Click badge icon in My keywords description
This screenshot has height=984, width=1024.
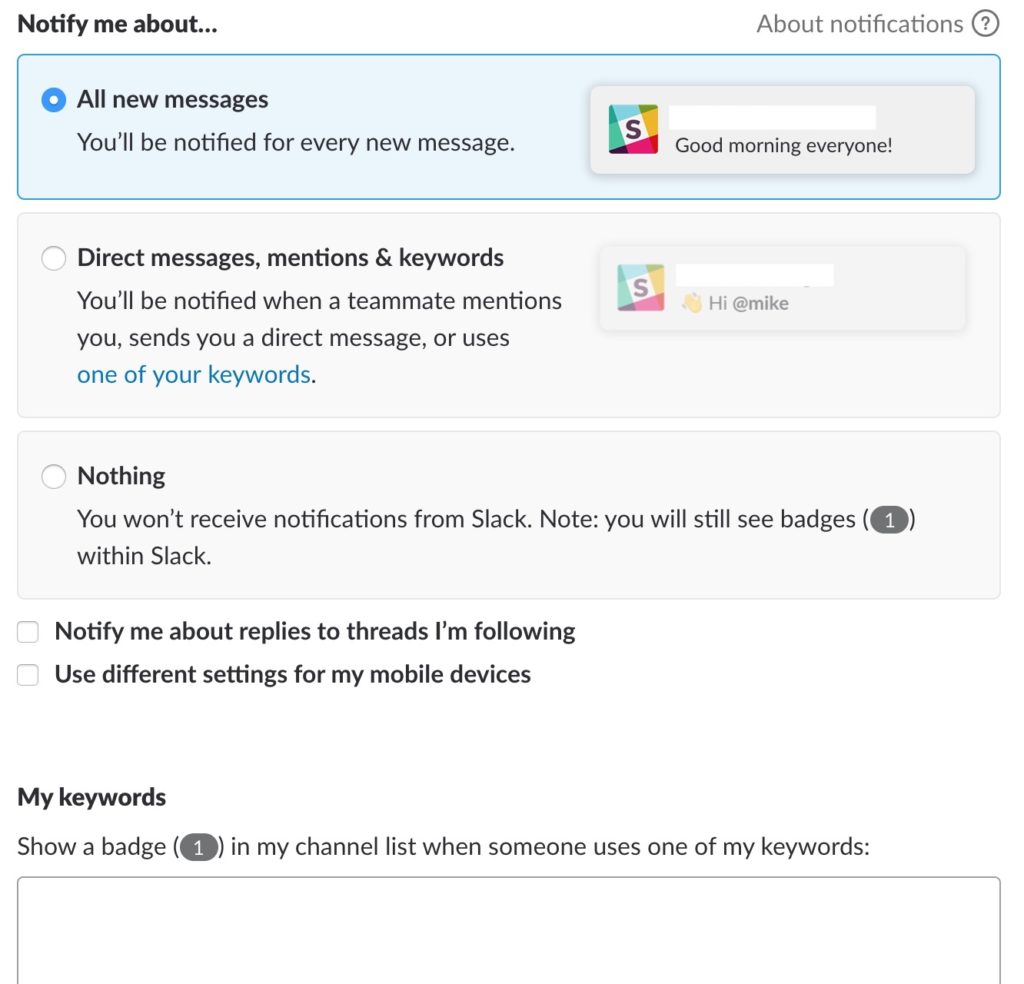[198, 848]
